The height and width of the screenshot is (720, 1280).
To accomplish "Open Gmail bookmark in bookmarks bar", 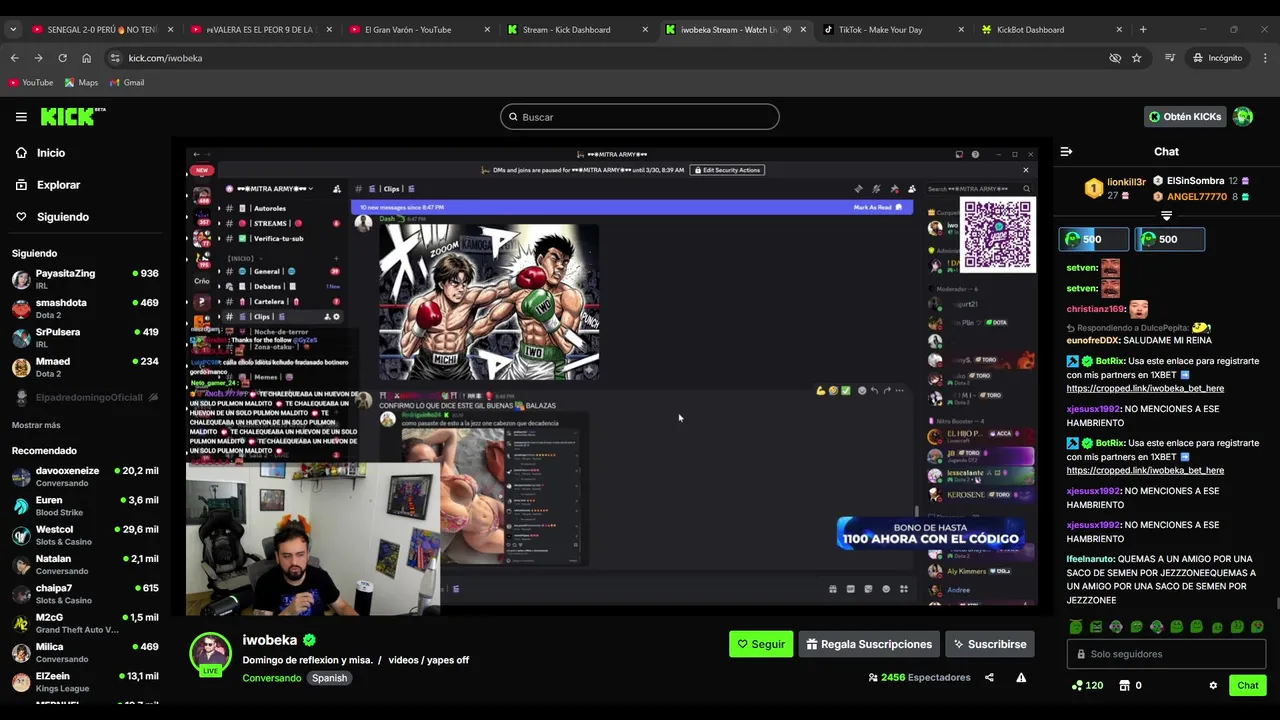I will click(127, 82).
